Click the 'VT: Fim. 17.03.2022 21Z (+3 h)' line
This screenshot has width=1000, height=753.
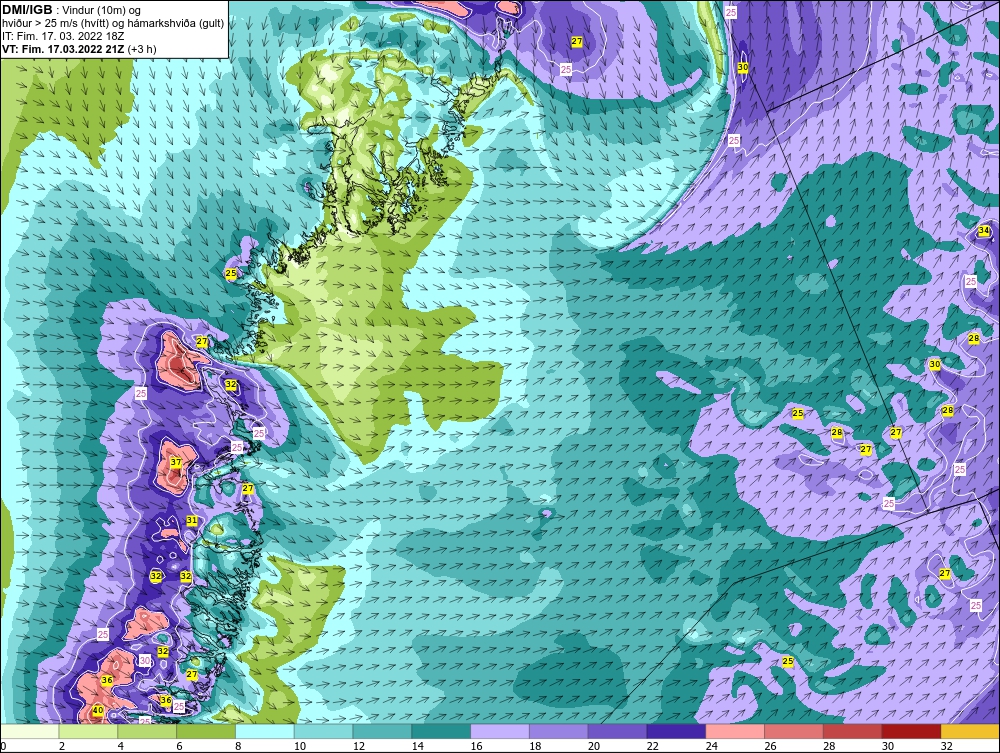point(79,48)
